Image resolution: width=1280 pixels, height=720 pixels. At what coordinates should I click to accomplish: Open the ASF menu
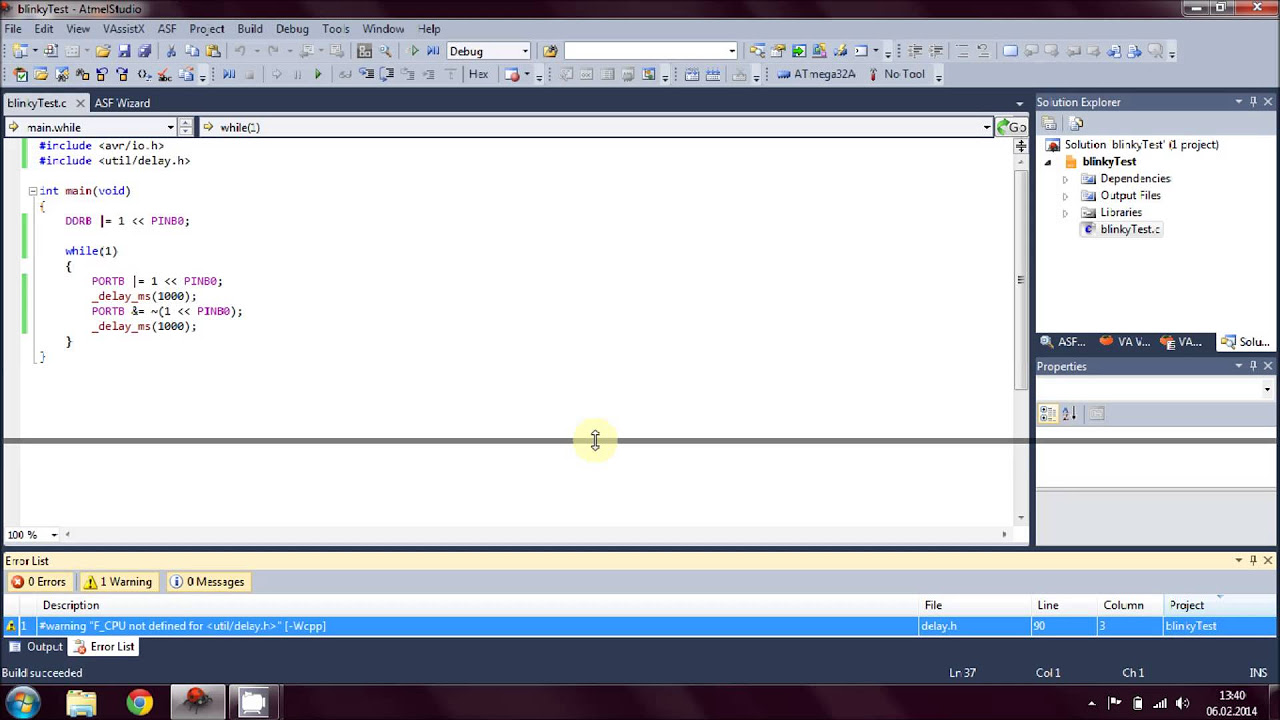[167, 29]
